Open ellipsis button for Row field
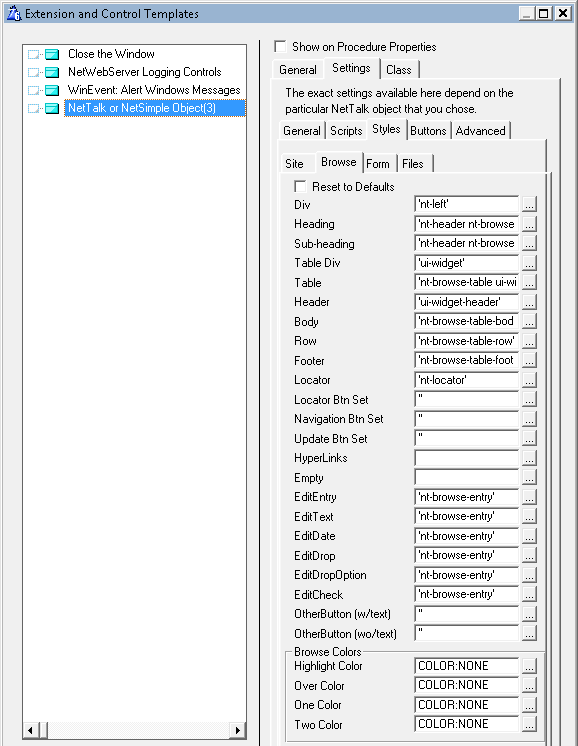 529,341
